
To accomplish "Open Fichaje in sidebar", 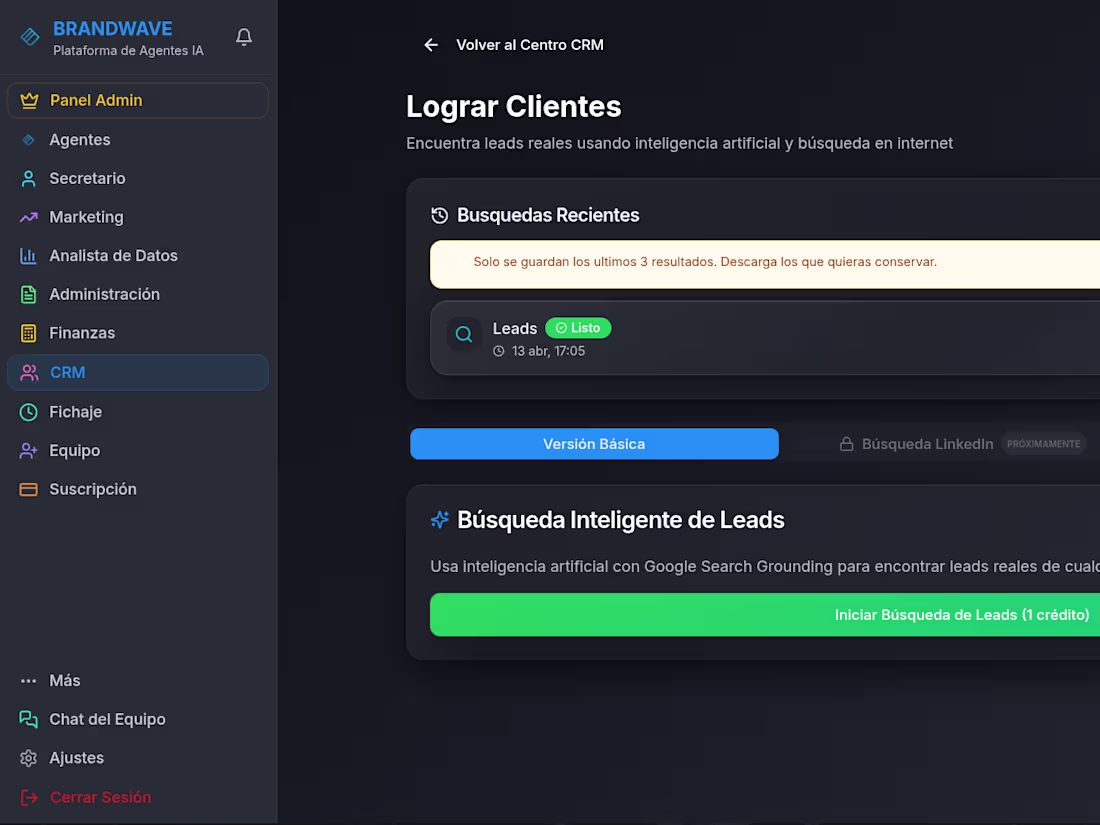I will tap(138, 412).
